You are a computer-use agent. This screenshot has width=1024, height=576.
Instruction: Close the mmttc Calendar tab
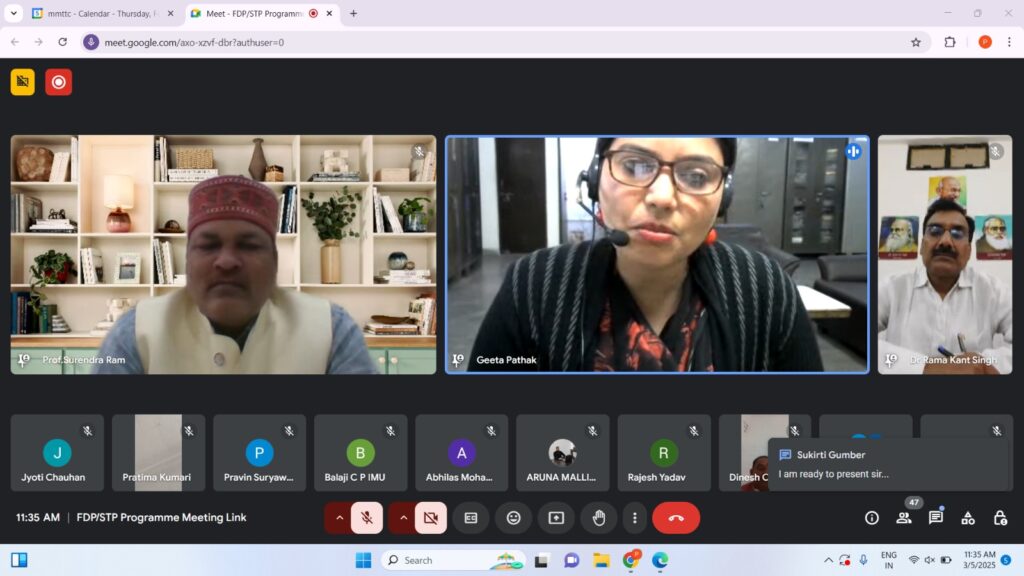(170, 13)
